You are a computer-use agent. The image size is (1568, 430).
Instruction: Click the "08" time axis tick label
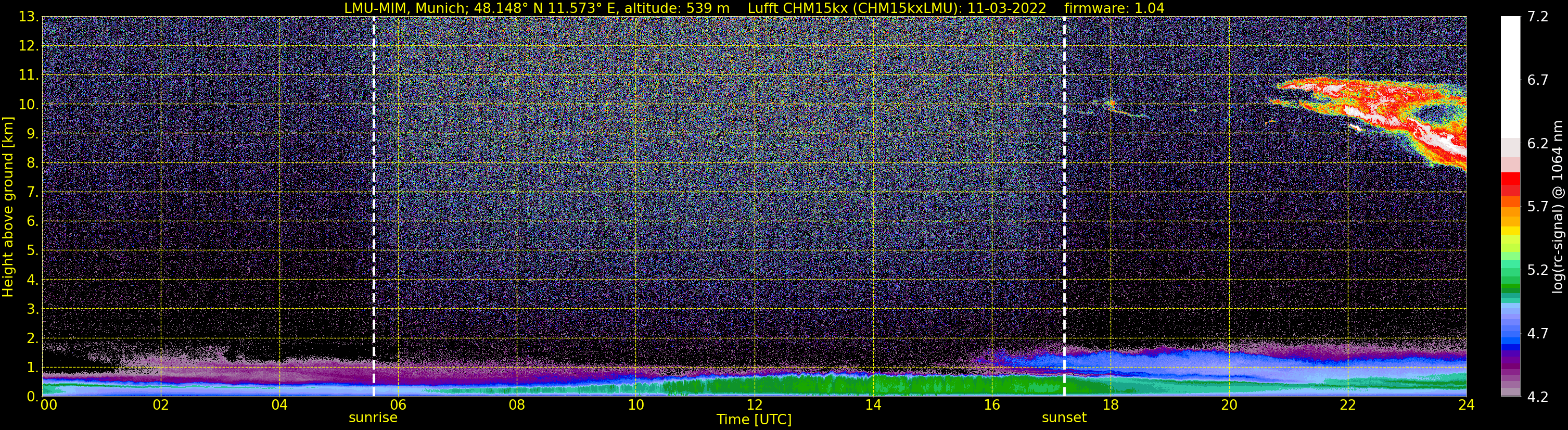coord(517,404)
